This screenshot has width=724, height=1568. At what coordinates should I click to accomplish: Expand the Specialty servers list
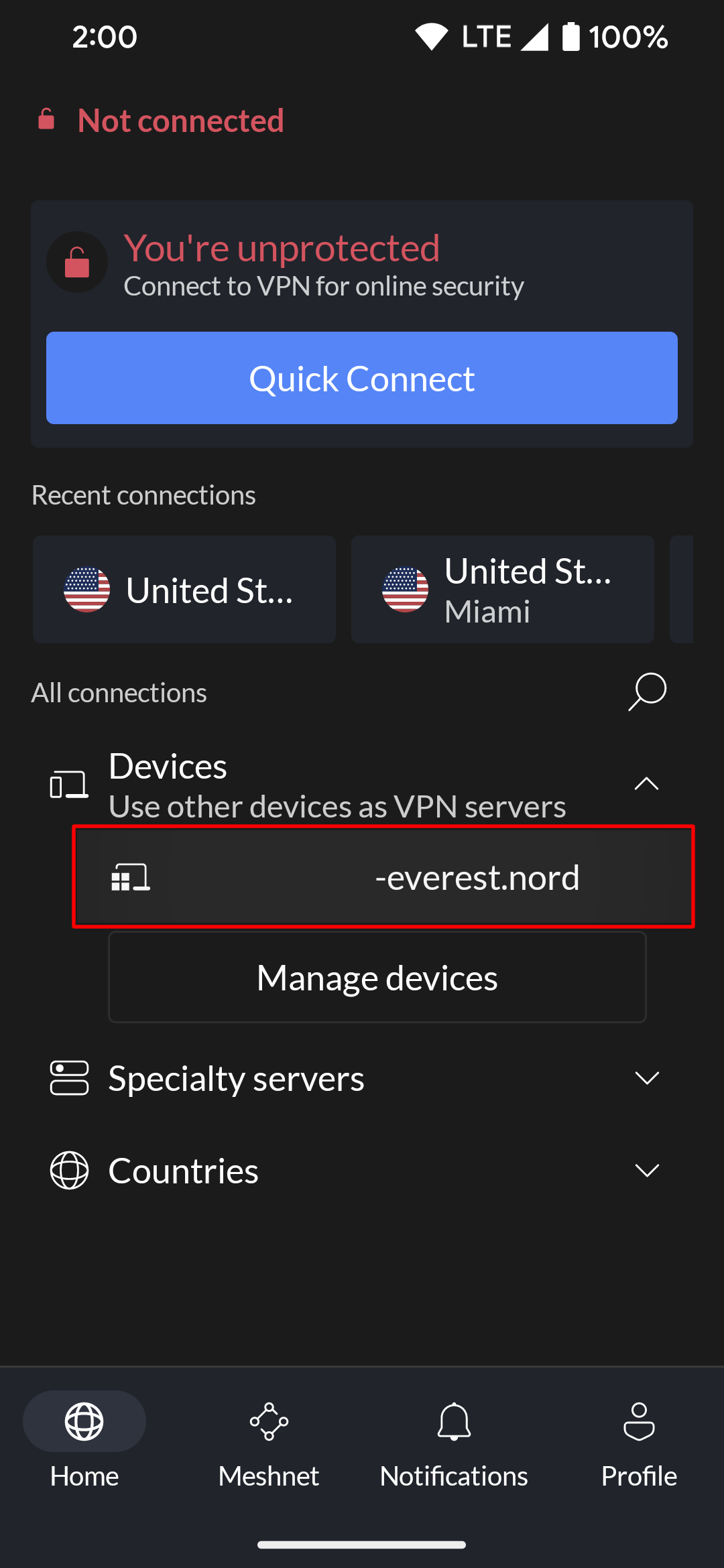(647, 1077)
